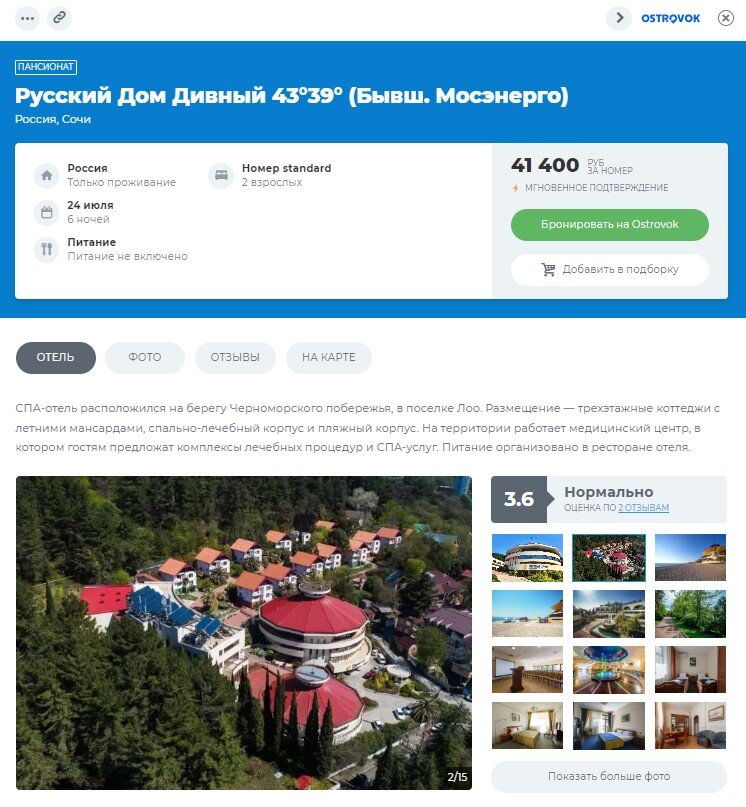Open the ОТЗЫВЫ tab
Viewport: 746px width, 807px height.
(x=235, y=357)
